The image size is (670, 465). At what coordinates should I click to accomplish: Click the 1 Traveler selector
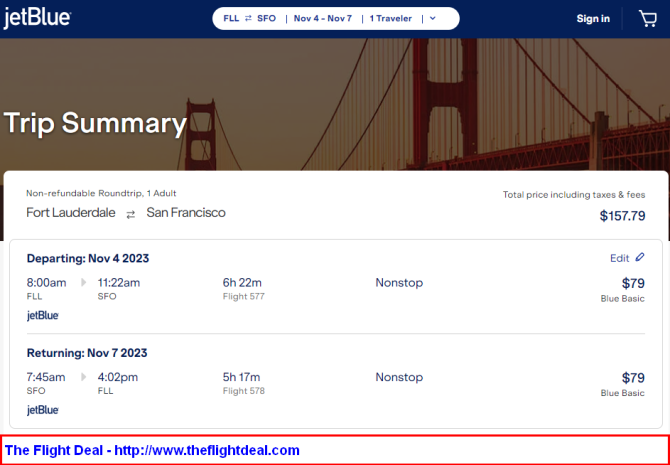pyautogui.click(x=391, y=18)
